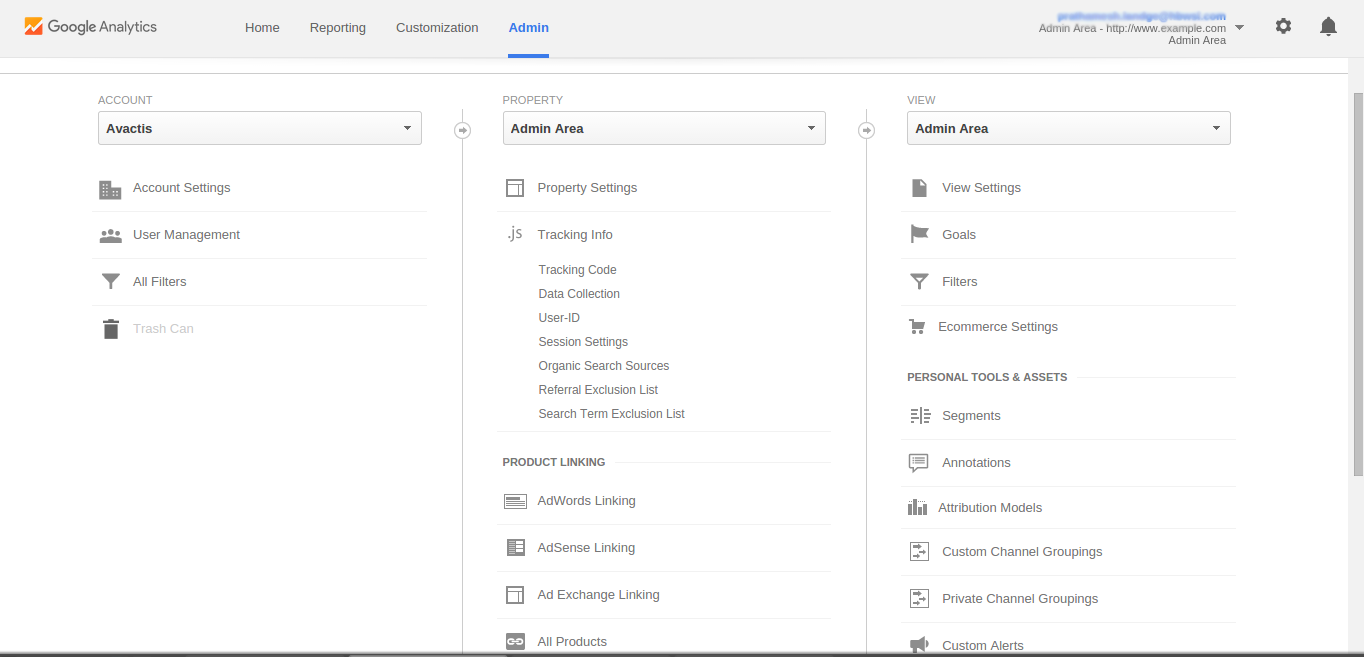Image resolution: width=1364 pixels, height=657 pixels.
Task: Open Organic Search Sources
Action: point(604,366)
